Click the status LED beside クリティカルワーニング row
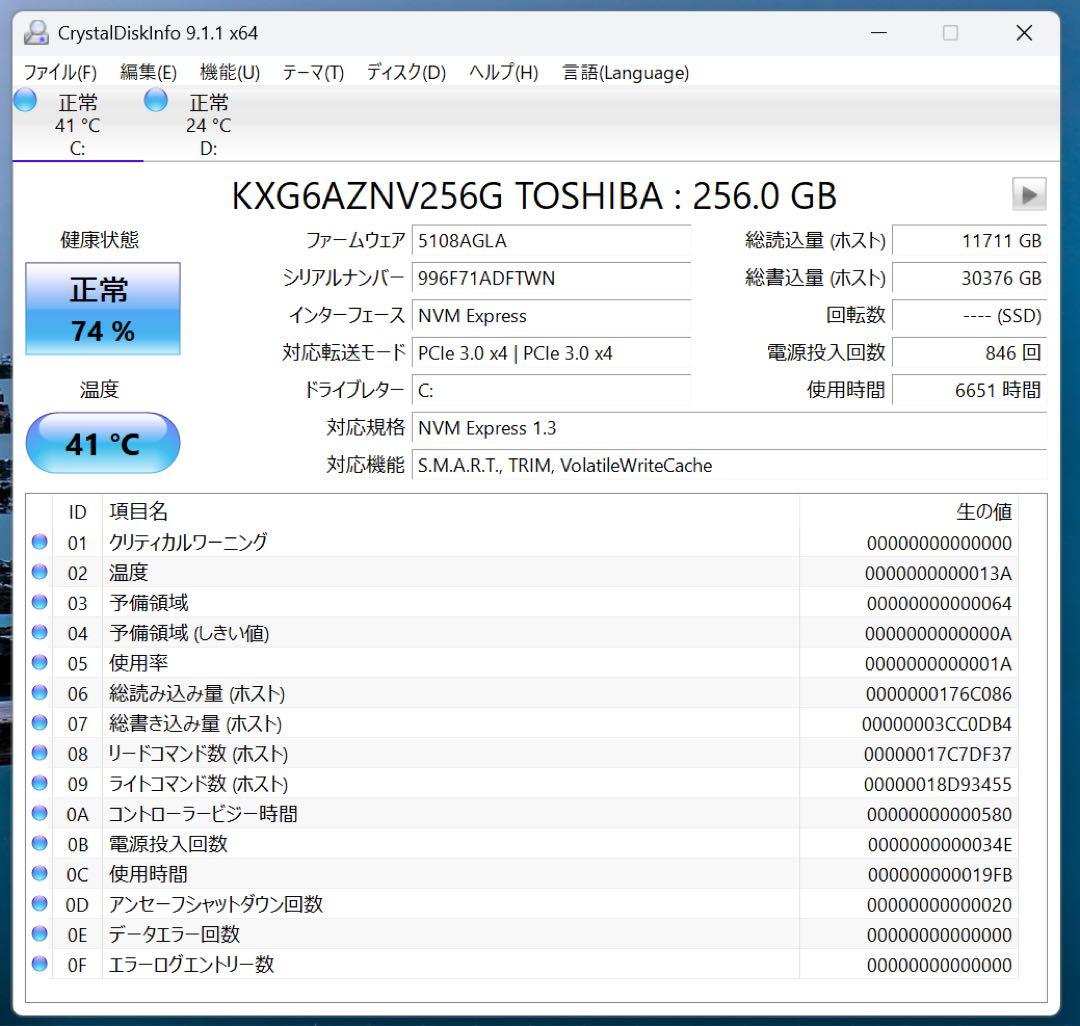Image resolution: width=1080 pixels, height=1026 pixels. [40, 542]
